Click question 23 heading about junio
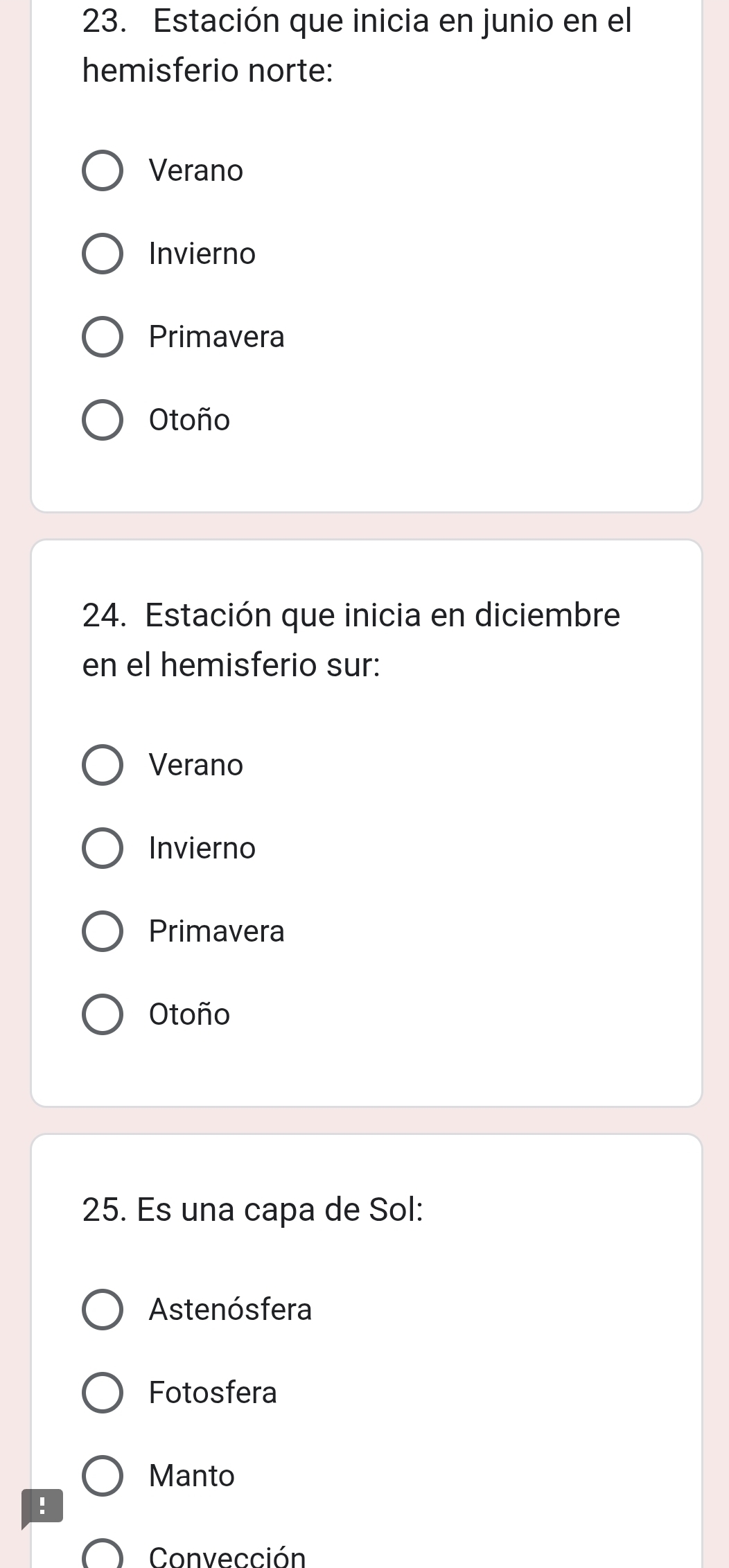The image size is (729, 1568). coord(357,46)
